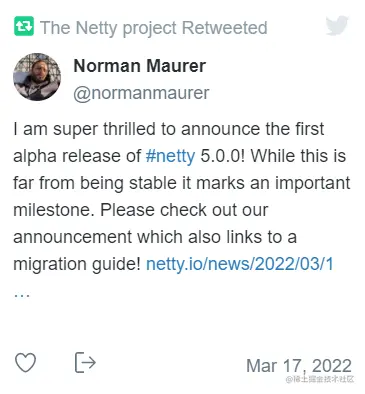Click the green retweet icon
Screen dimensions: 365x394
(24, 26)
